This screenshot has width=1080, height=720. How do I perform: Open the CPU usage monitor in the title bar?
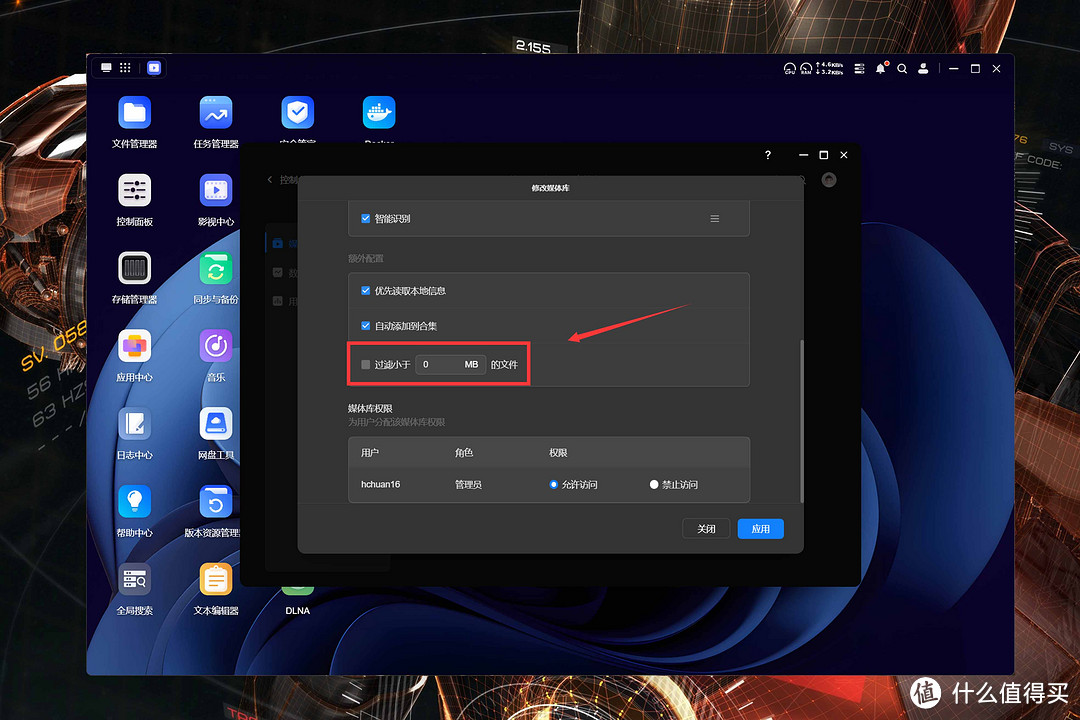(x=791, y=68)
